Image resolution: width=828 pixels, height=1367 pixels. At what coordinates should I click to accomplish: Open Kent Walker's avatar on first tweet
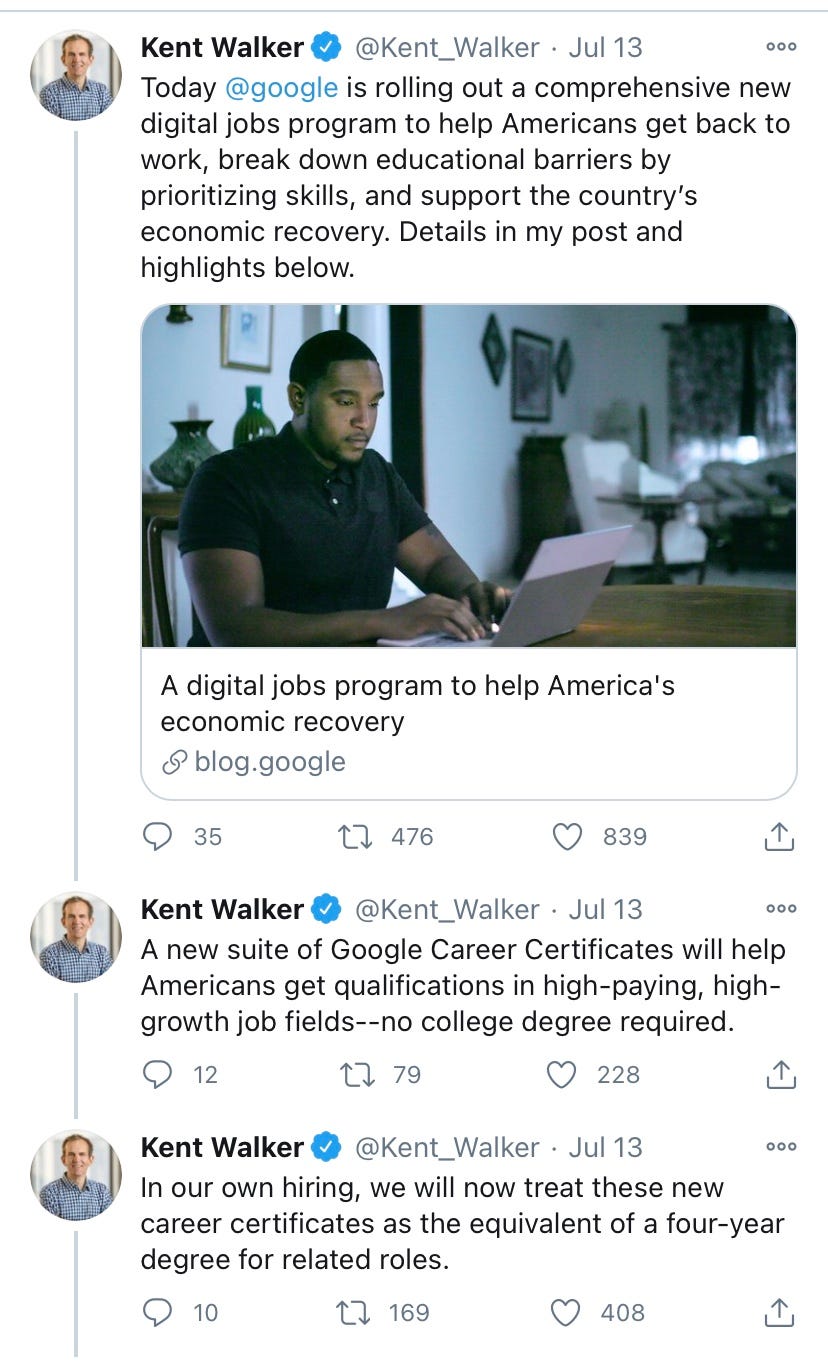tap(76, 74)
